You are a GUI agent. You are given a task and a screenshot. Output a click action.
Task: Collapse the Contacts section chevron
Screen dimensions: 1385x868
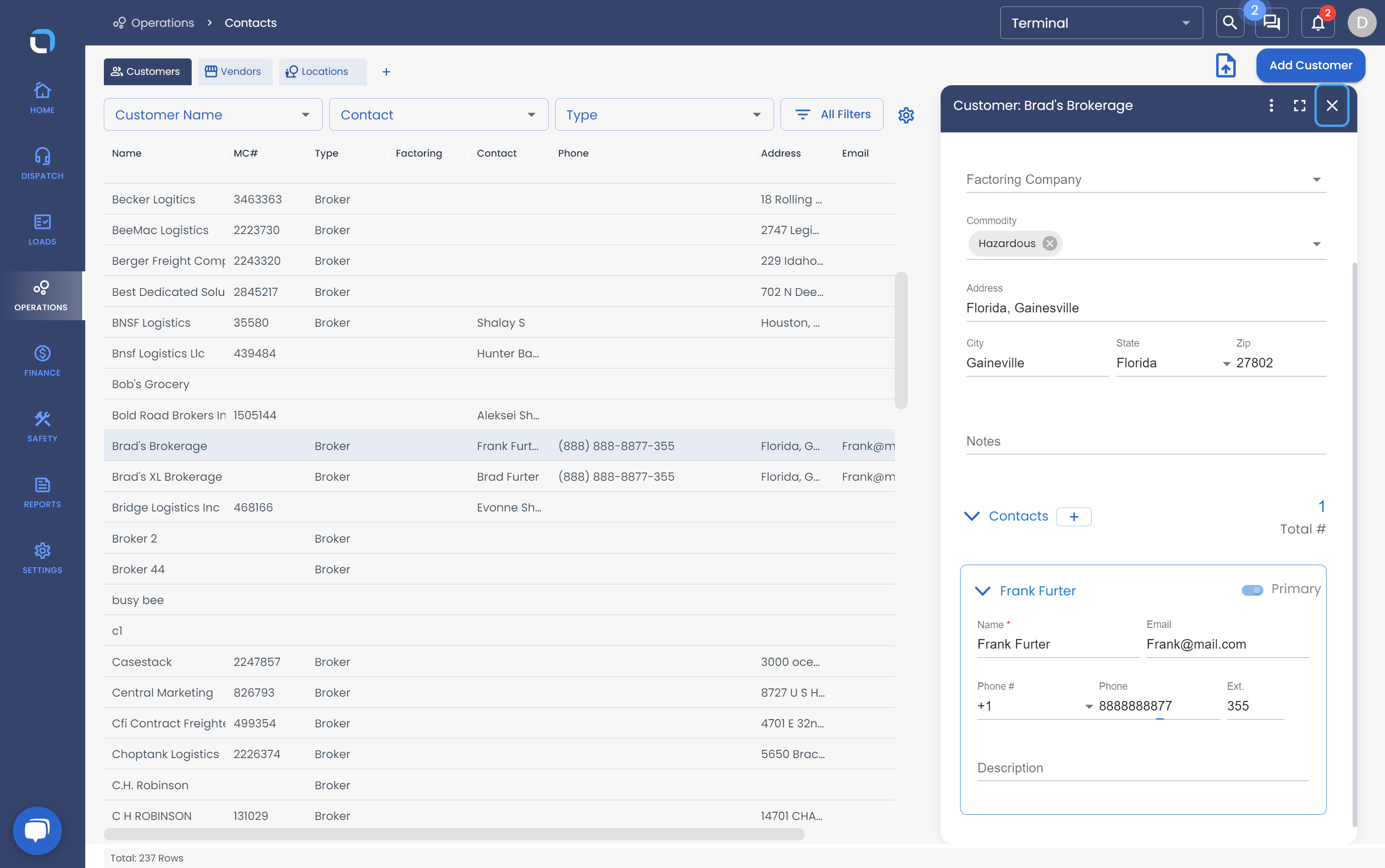point(971,516)
